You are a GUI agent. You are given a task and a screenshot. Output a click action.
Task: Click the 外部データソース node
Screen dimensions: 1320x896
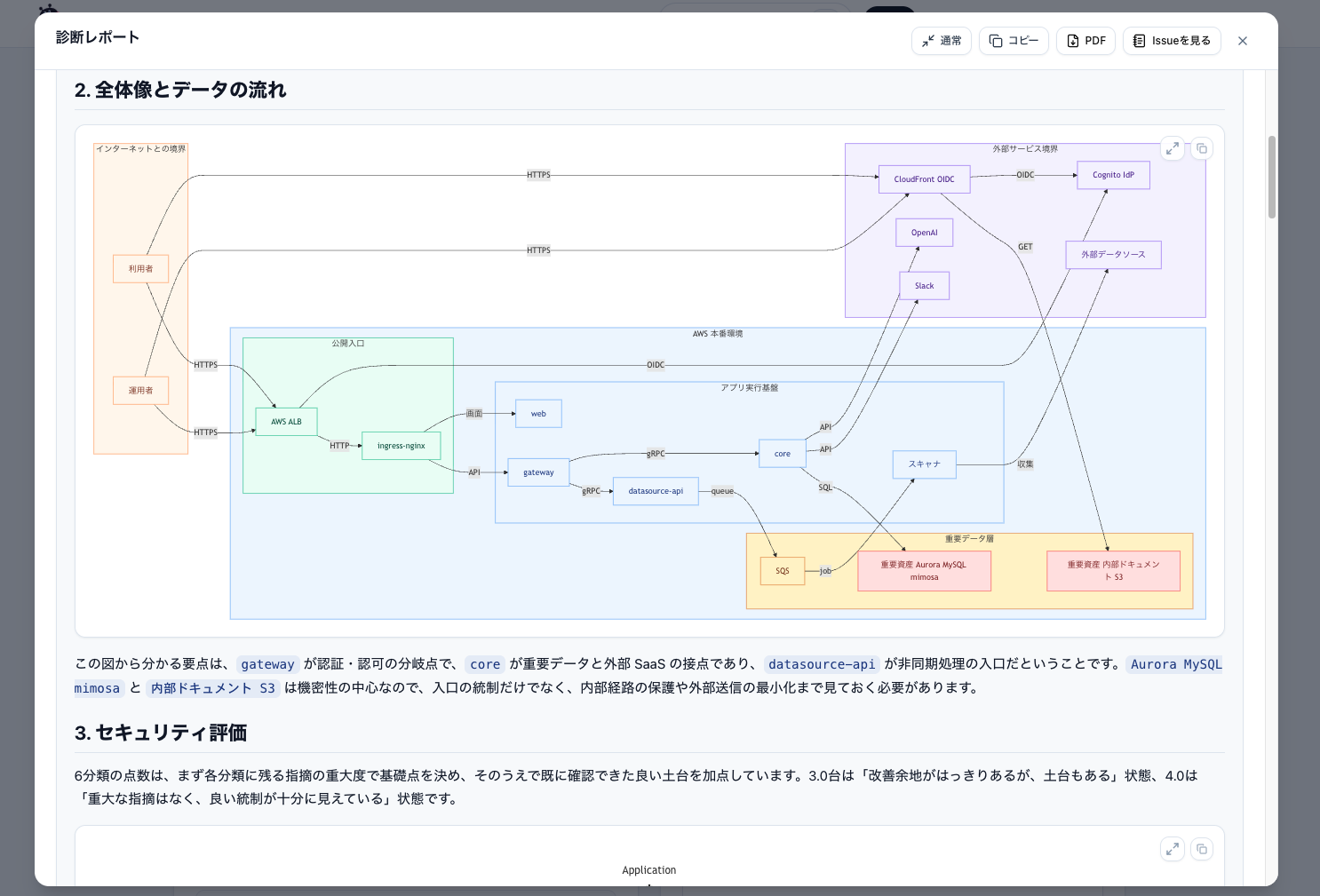click(x=1113, y=255)
